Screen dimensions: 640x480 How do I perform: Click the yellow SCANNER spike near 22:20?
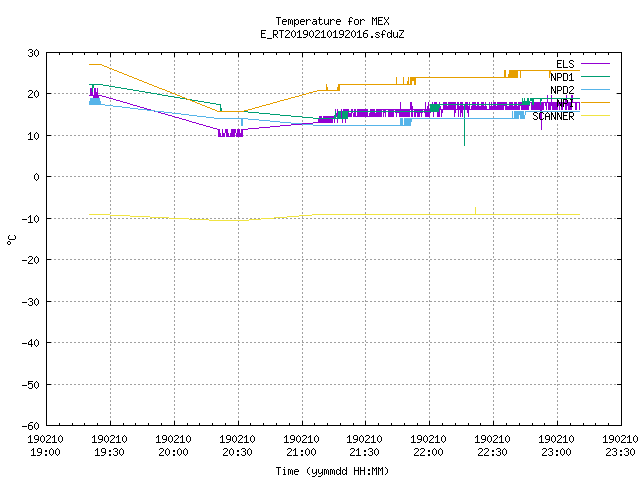pos(476,211)
